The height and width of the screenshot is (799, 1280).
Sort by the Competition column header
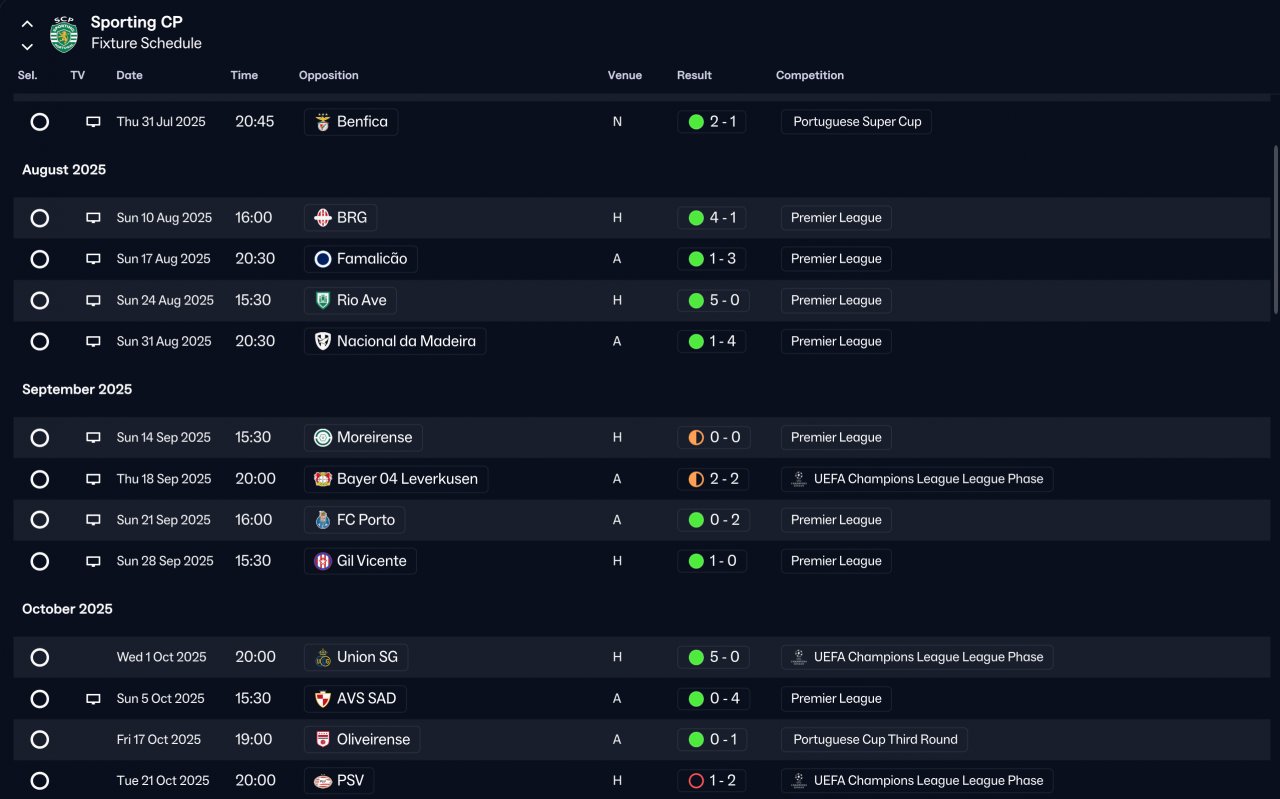(810, 75)
